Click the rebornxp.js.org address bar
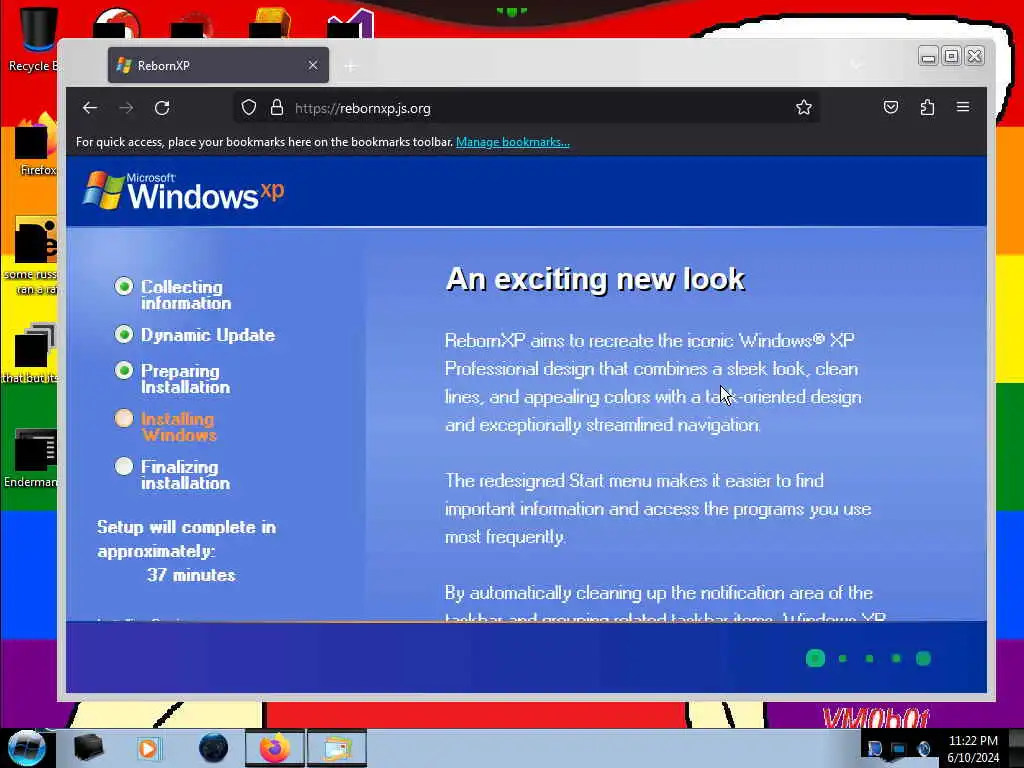1024x768 pixels. point(526,108)
